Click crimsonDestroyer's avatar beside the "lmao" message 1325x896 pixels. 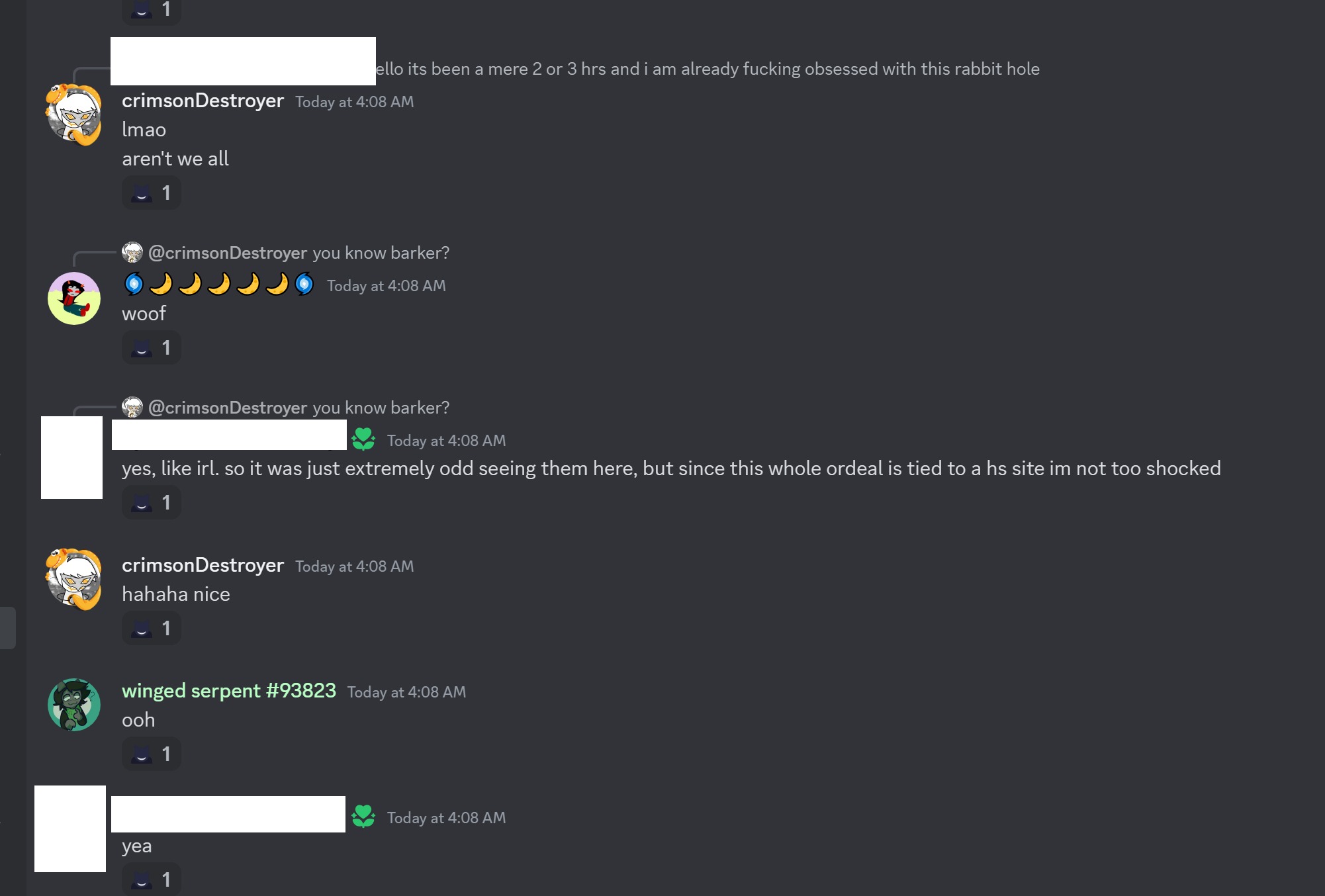point(73,114)
